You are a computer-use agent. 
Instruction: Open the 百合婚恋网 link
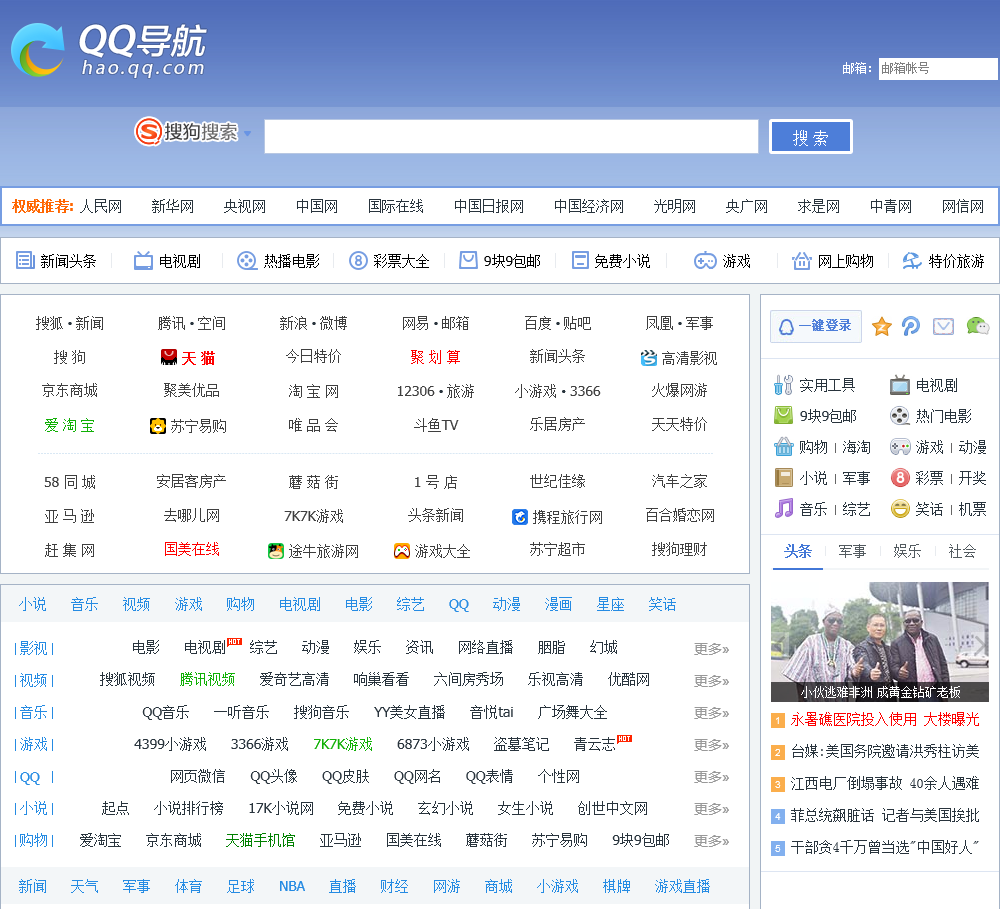coord(680,515)
